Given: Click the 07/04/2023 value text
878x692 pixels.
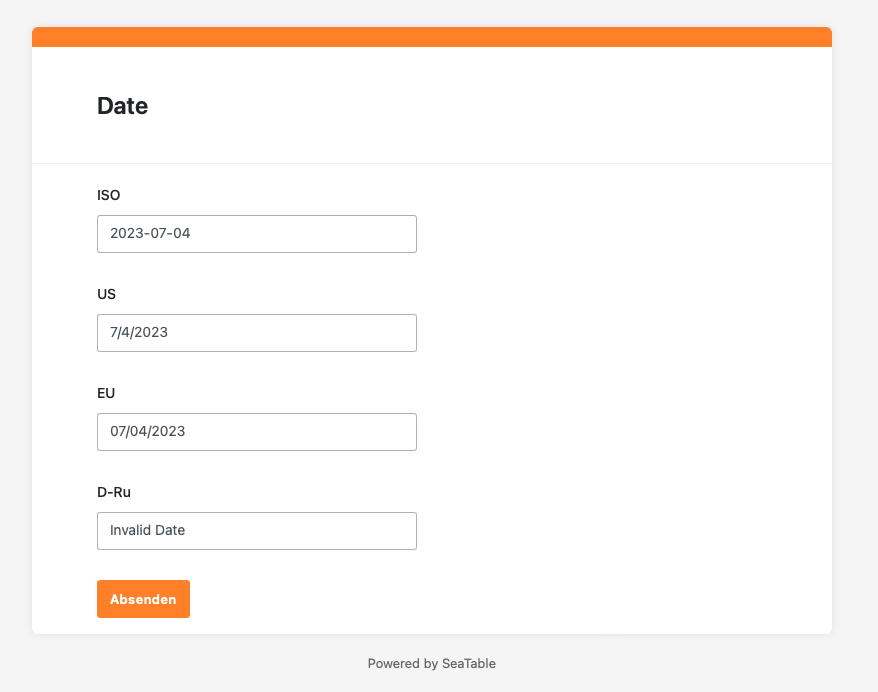Looking at the screenshot, I should (148, 431).
